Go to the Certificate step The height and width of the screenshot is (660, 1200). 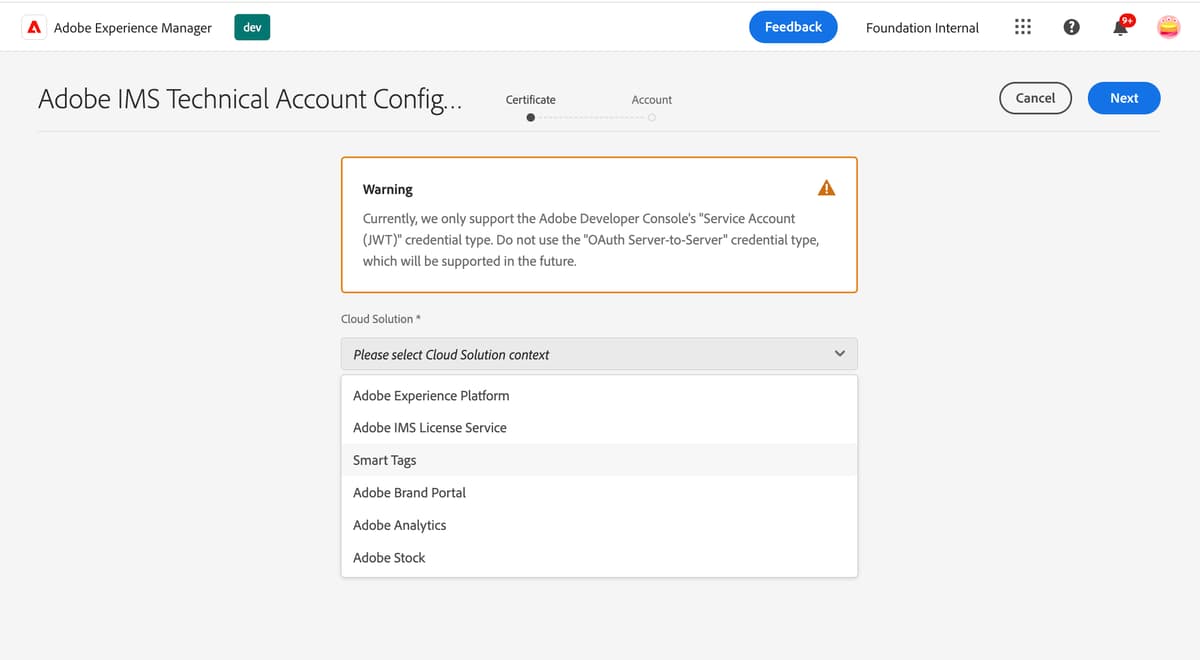coord(531,117)
